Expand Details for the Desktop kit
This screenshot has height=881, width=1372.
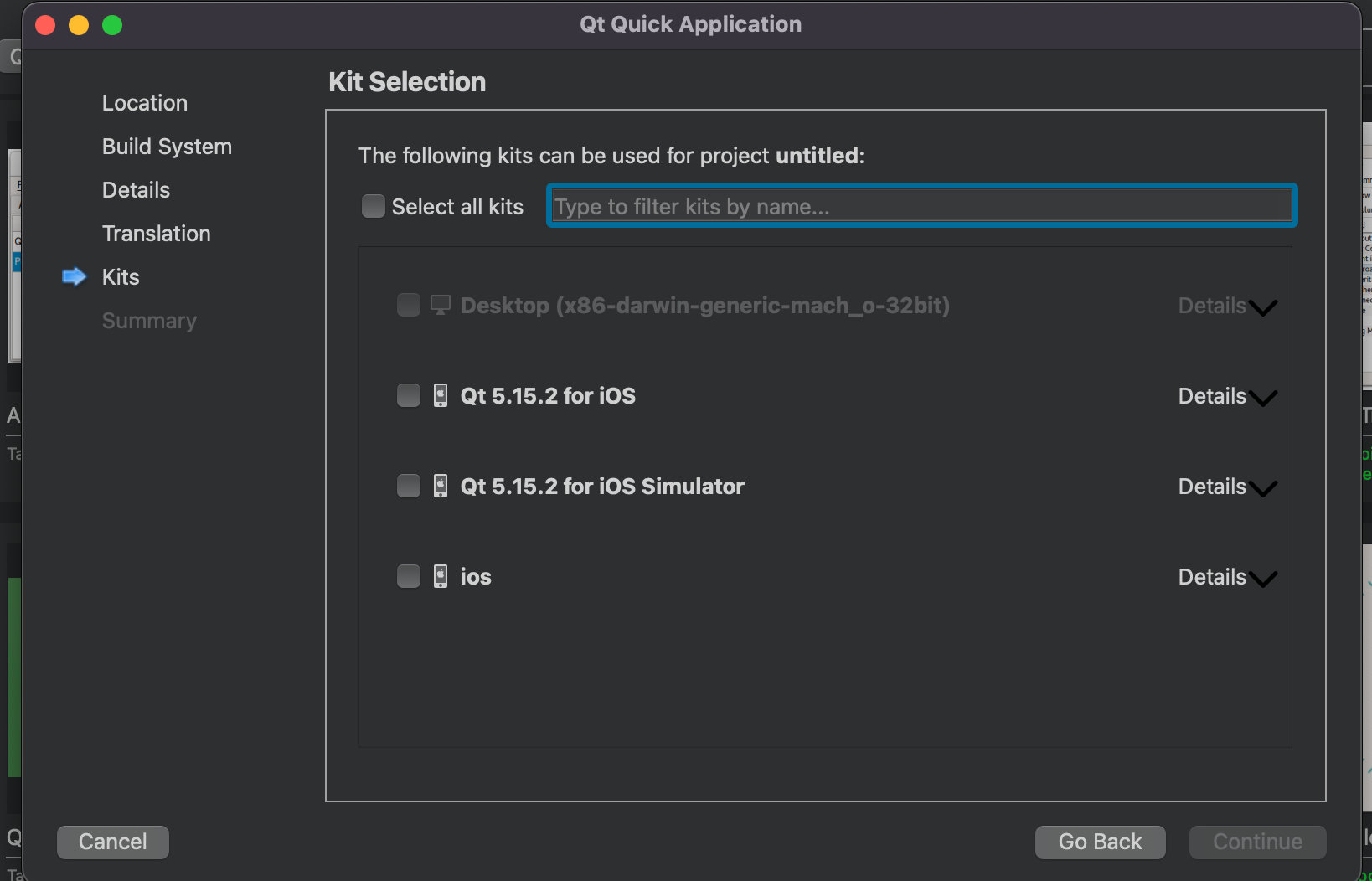pos(1227,307)
